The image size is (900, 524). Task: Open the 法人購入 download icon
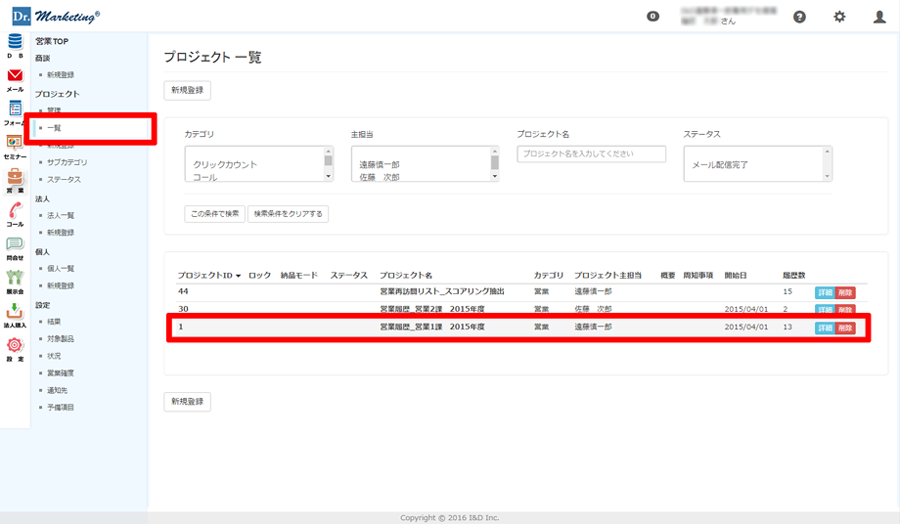[15, 312]
